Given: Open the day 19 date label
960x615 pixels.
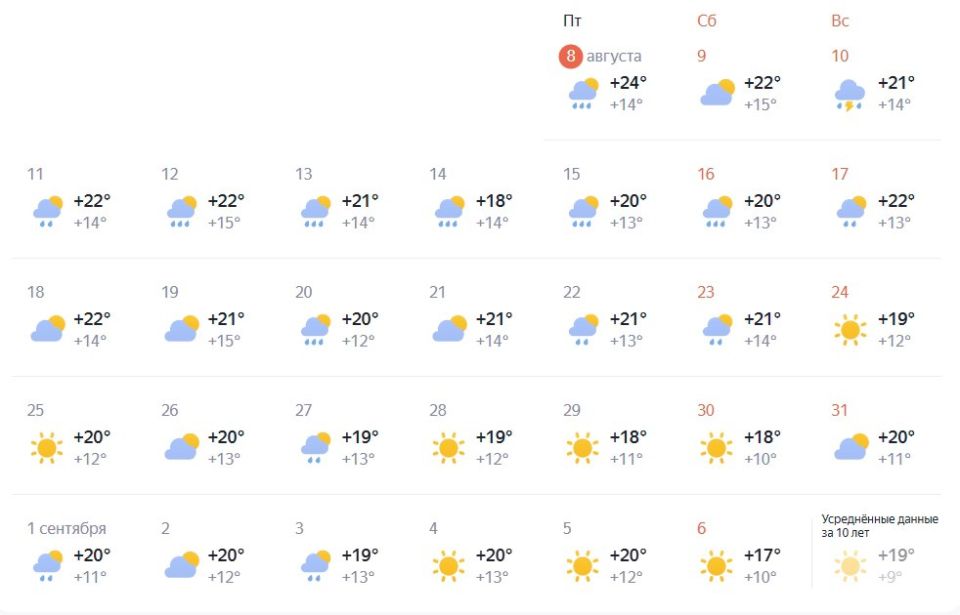Looking at the screenshot, I should 170,292.
